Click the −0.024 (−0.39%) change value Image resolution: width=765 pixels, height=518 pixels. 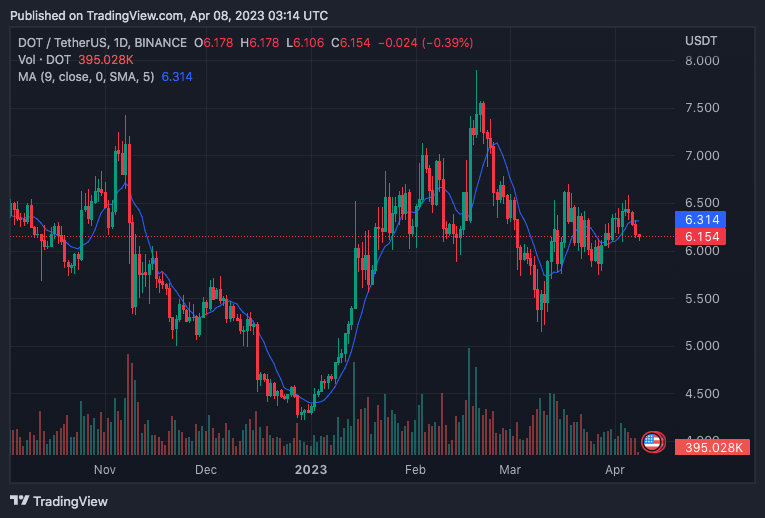coord(425,43)
